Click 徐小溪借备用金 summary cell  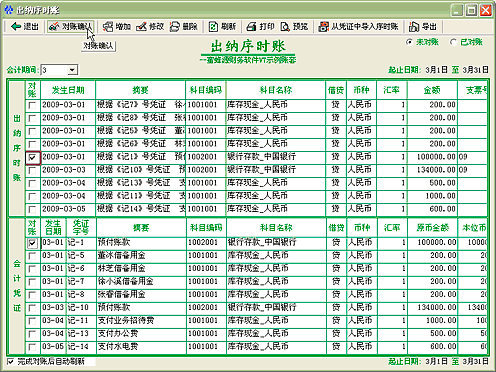tap(141, 282)
